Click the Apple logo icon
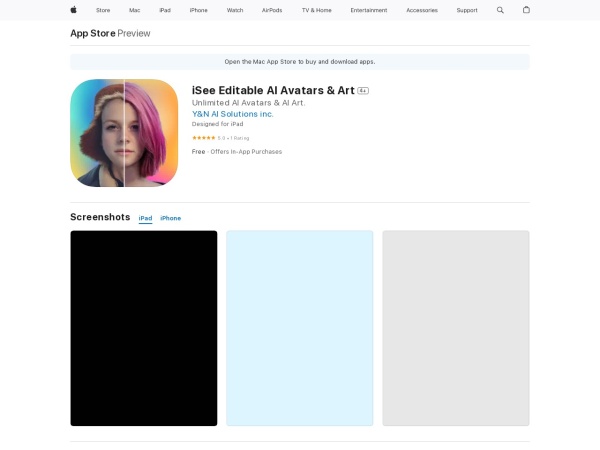Viewport: 600px width, 450px height. (73, 10)
